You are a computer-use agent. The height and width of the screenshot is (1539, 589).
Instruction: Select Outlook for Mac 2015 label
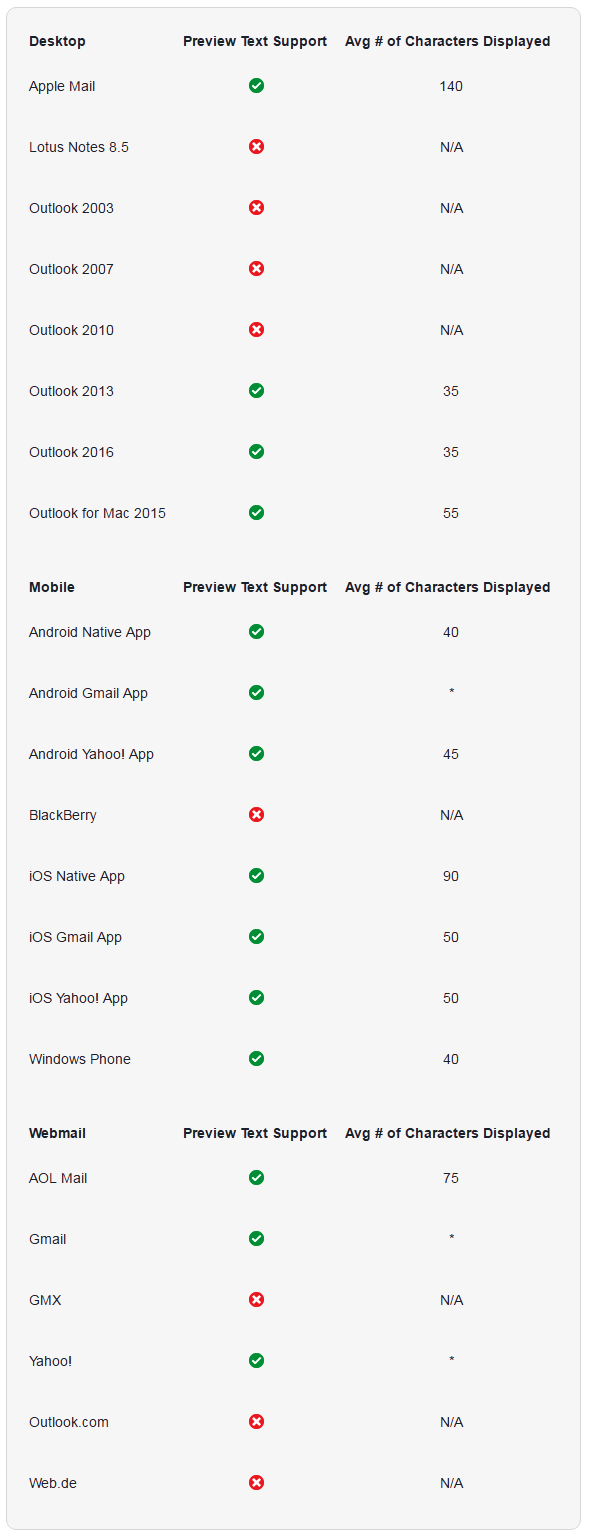(x=97, y=513)
